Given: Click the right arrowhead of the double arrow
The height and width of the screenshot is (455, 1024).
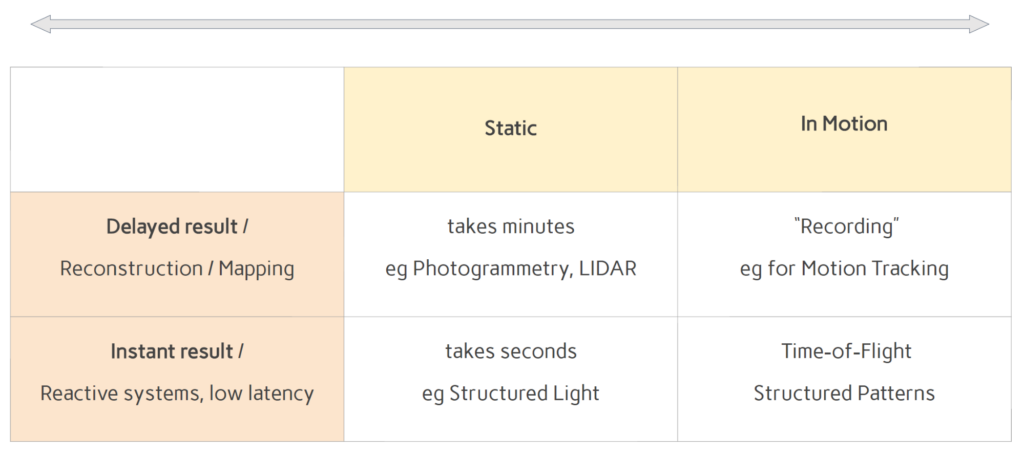Looking at the screenshot, I should point(980,24).
